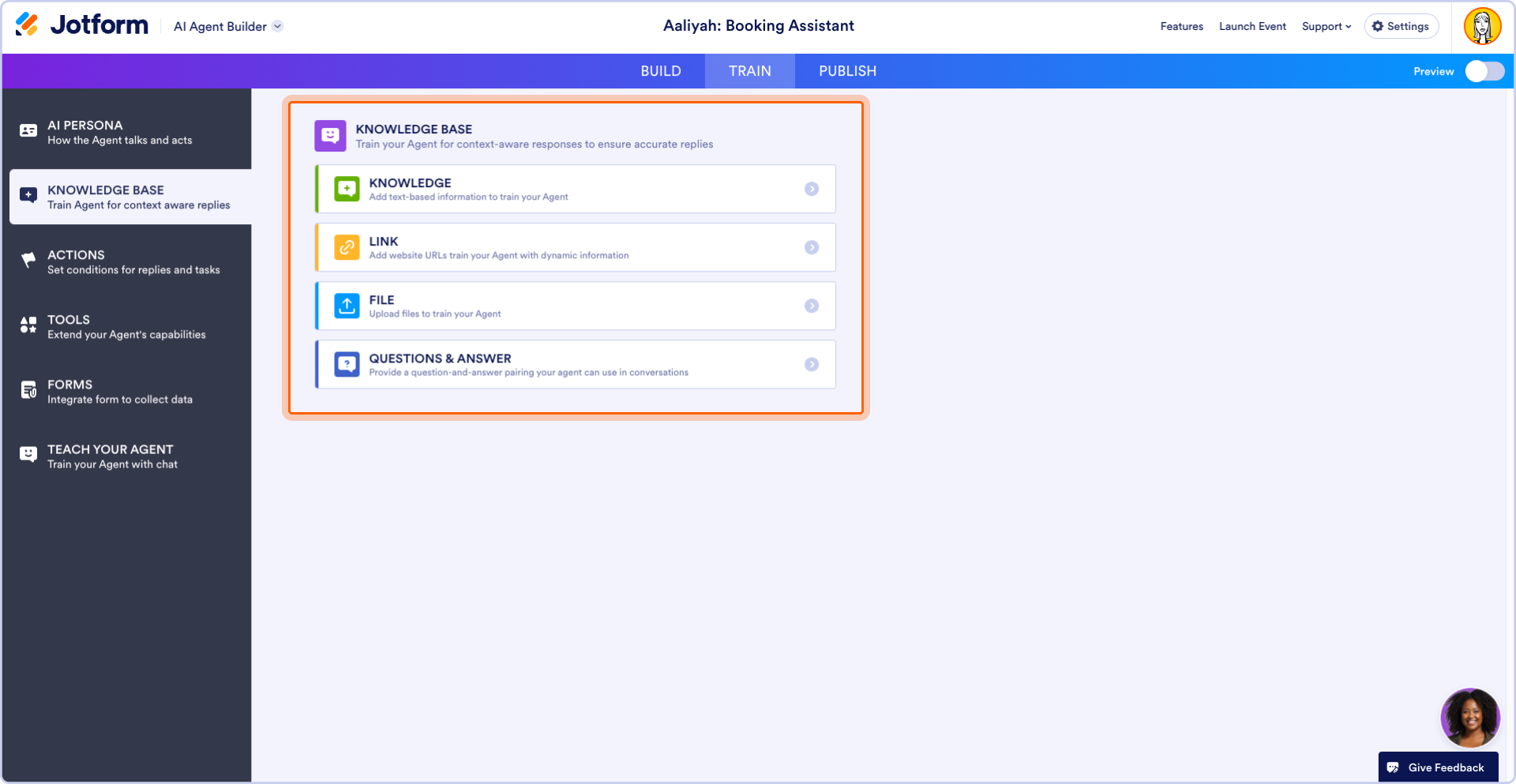The image size is (1516, 784).
Task: Click 'How the Agent talks and acts' subtitle
Action: [x=119, y=140]
